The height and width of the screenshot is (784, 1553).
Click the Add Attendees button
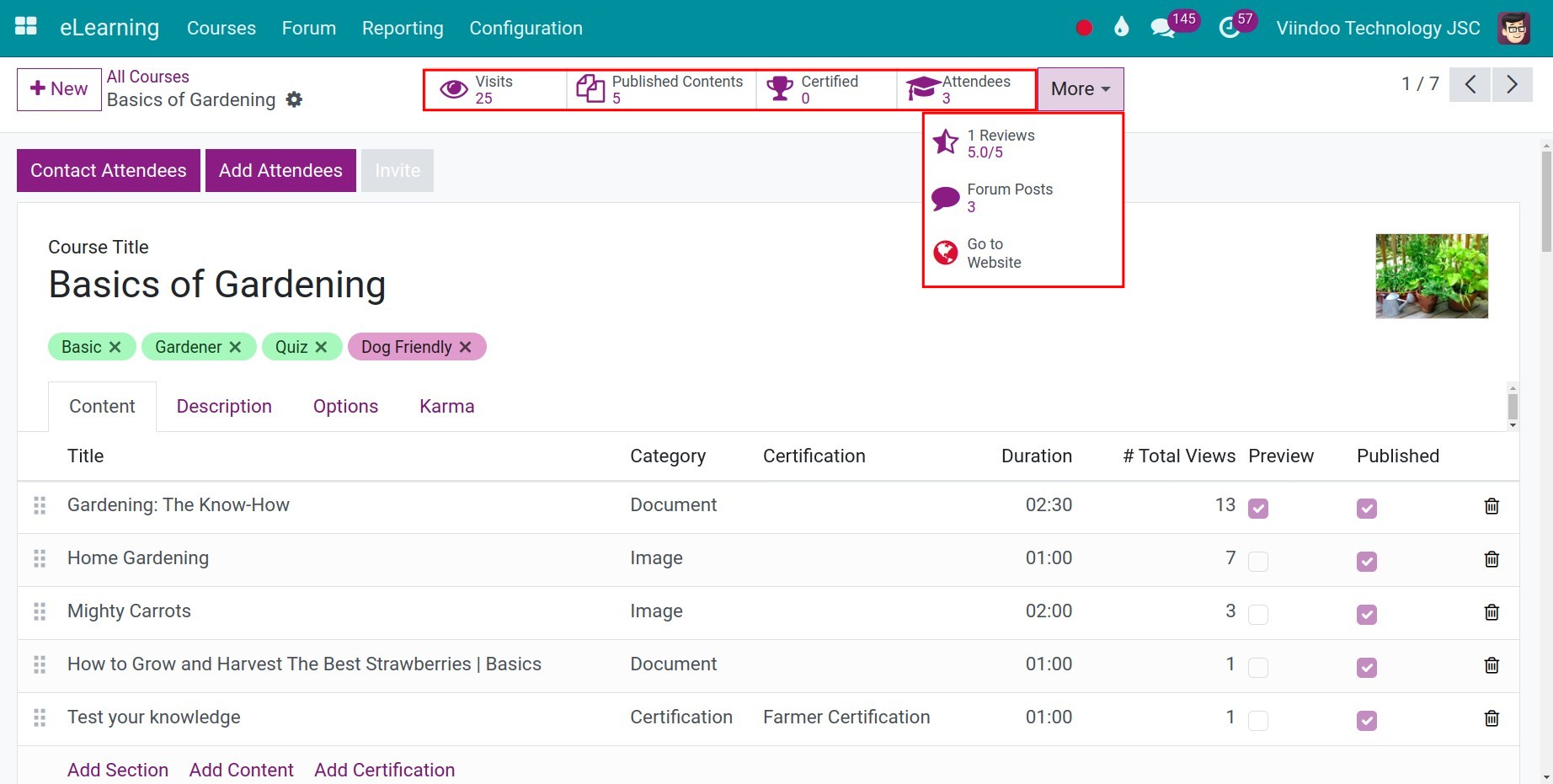(280, 170)
